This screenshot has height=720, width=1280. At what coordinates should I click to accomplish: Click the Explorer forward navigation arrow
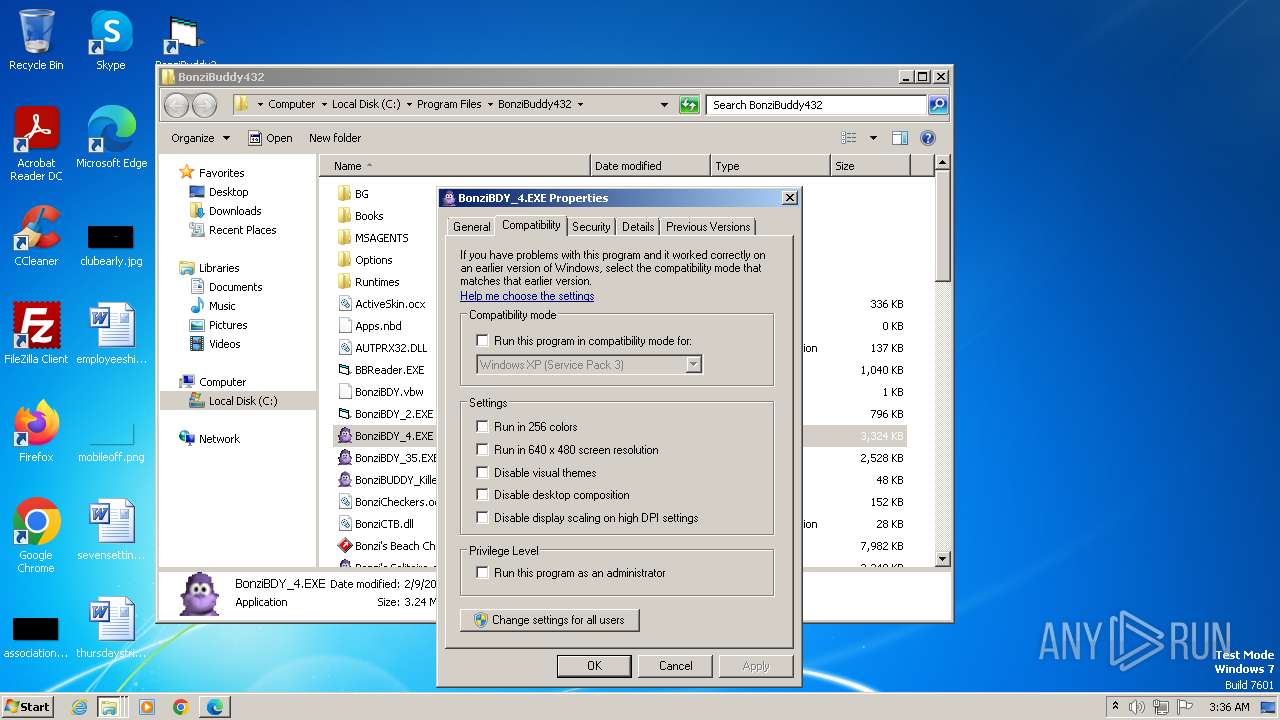pyautogui.click(x=204, y=104)
